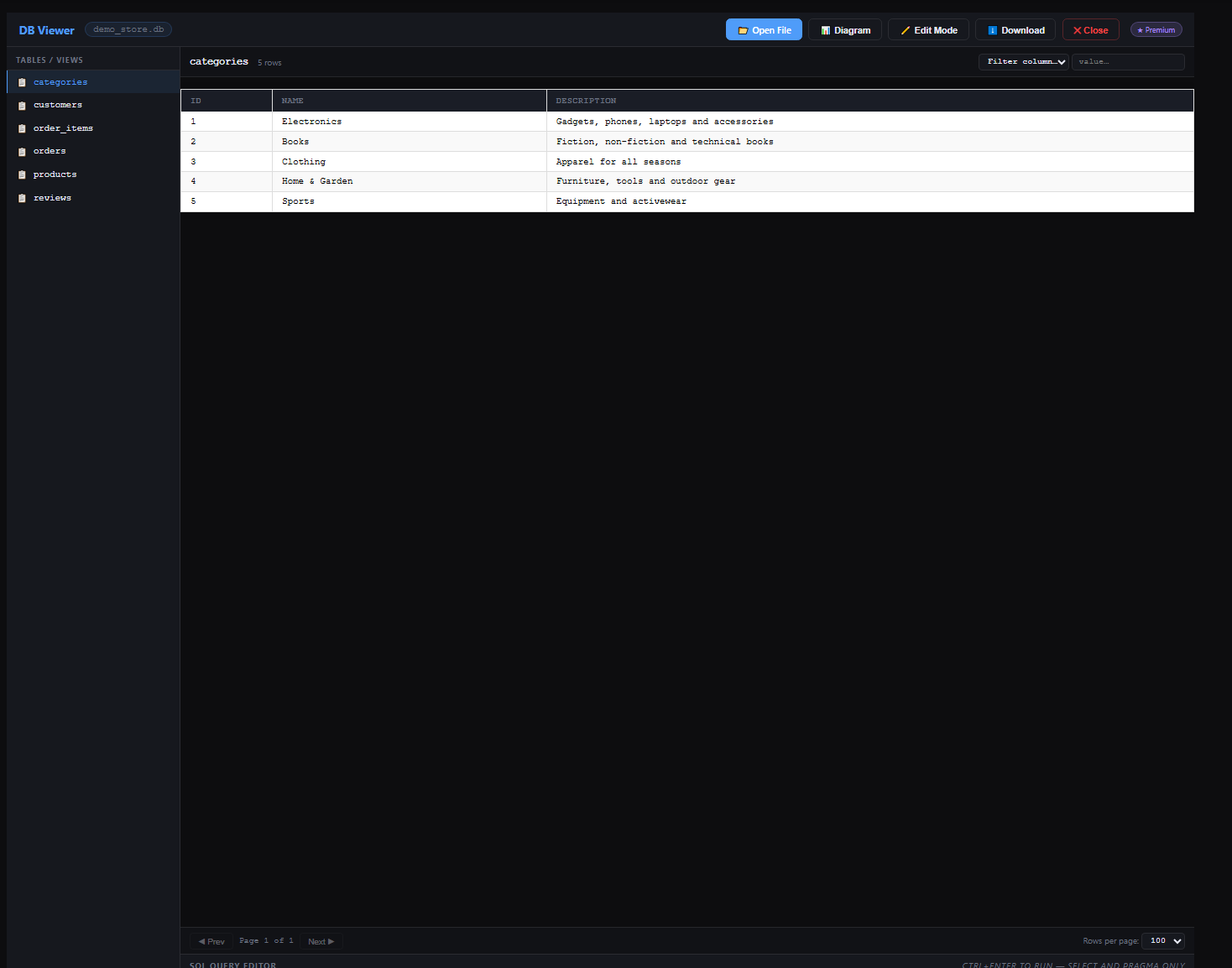1232x968 pixels.
Task: Click the NAME column header
Action: (293, 101)
